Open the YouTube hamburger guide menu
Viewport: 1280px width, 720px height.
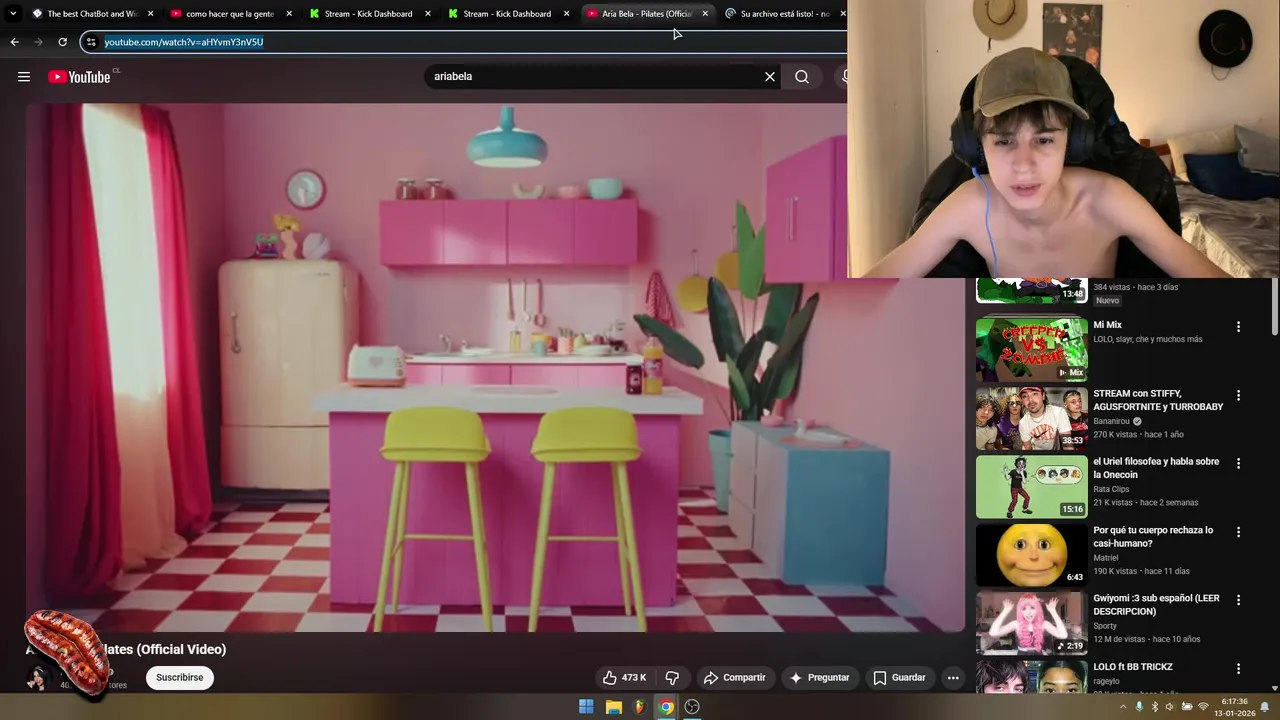(24, 77)
